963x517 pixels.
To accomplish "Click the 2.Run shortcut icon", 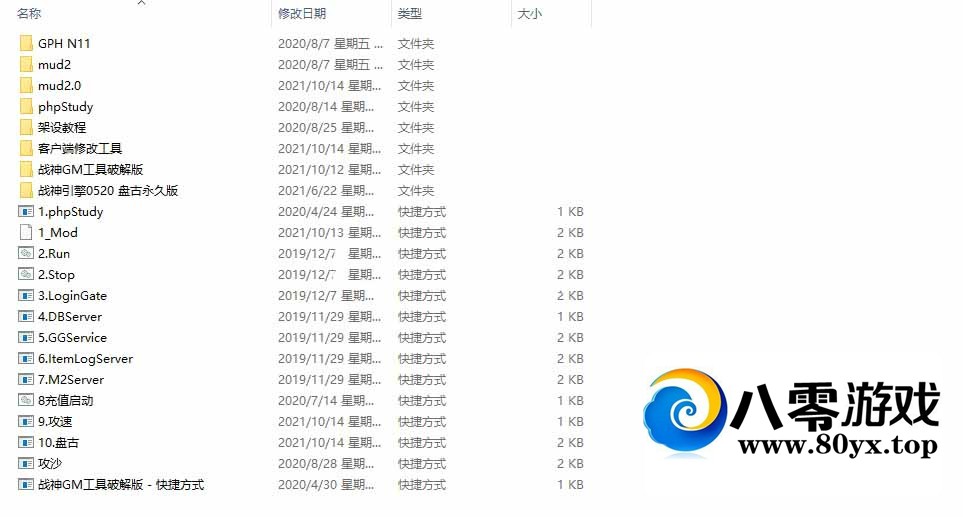I will pos(26,253).
